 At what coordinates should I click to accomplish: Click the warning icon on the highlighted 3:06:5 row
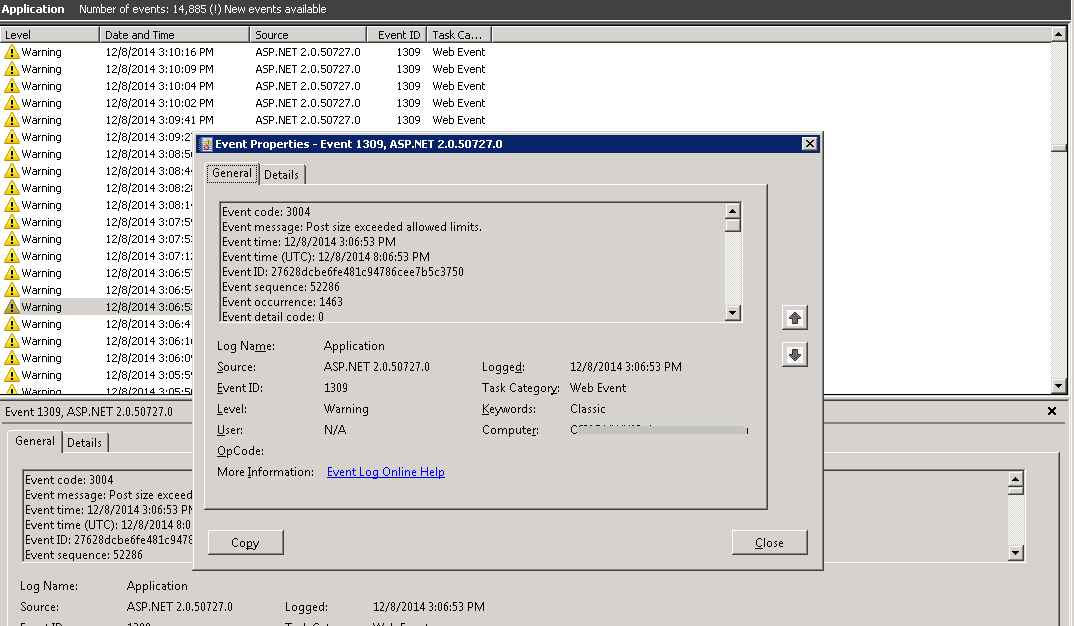[13, 306]
